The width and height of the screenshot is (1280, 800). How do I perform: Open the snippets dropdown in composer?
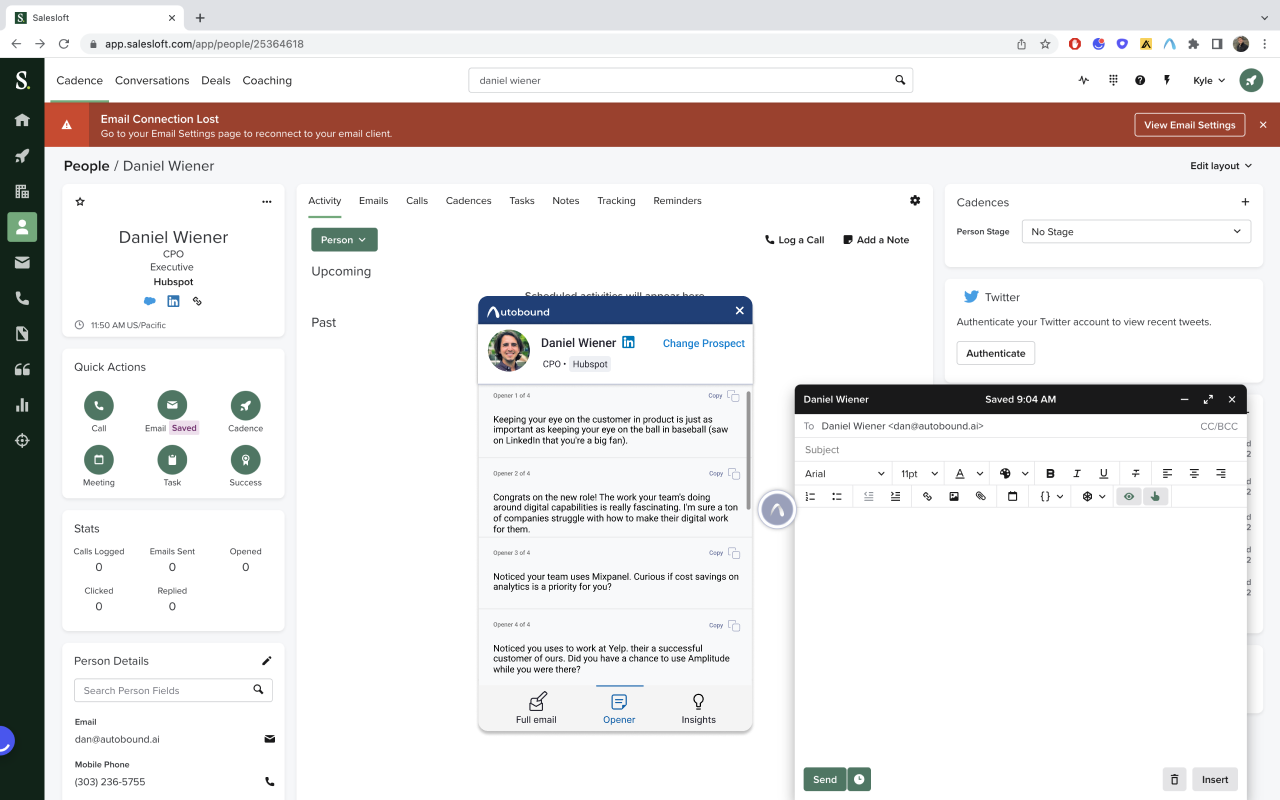click(x=1094, y=496)
